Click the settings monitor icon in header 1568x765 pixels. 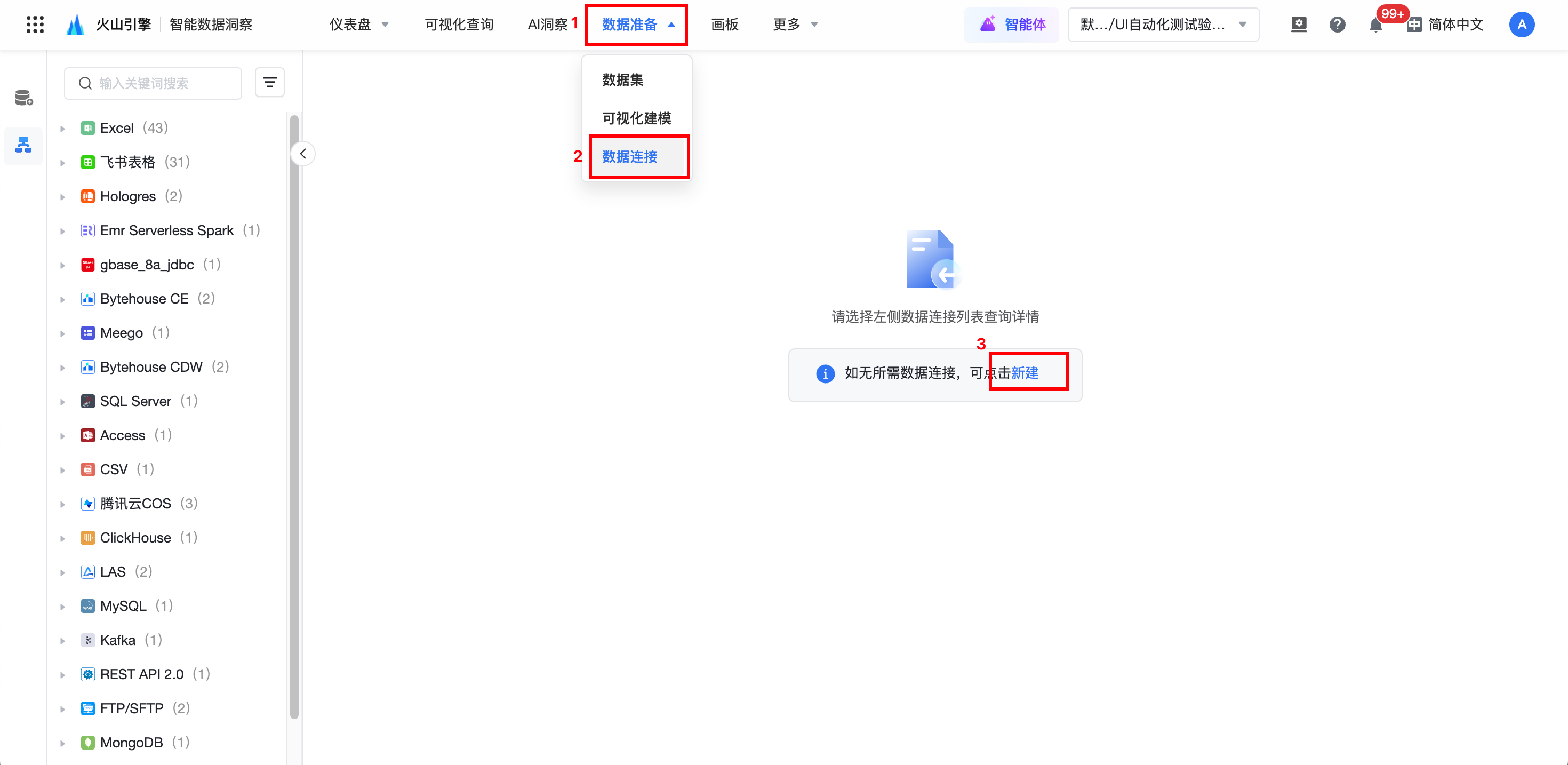click(x=1298, y=25)
